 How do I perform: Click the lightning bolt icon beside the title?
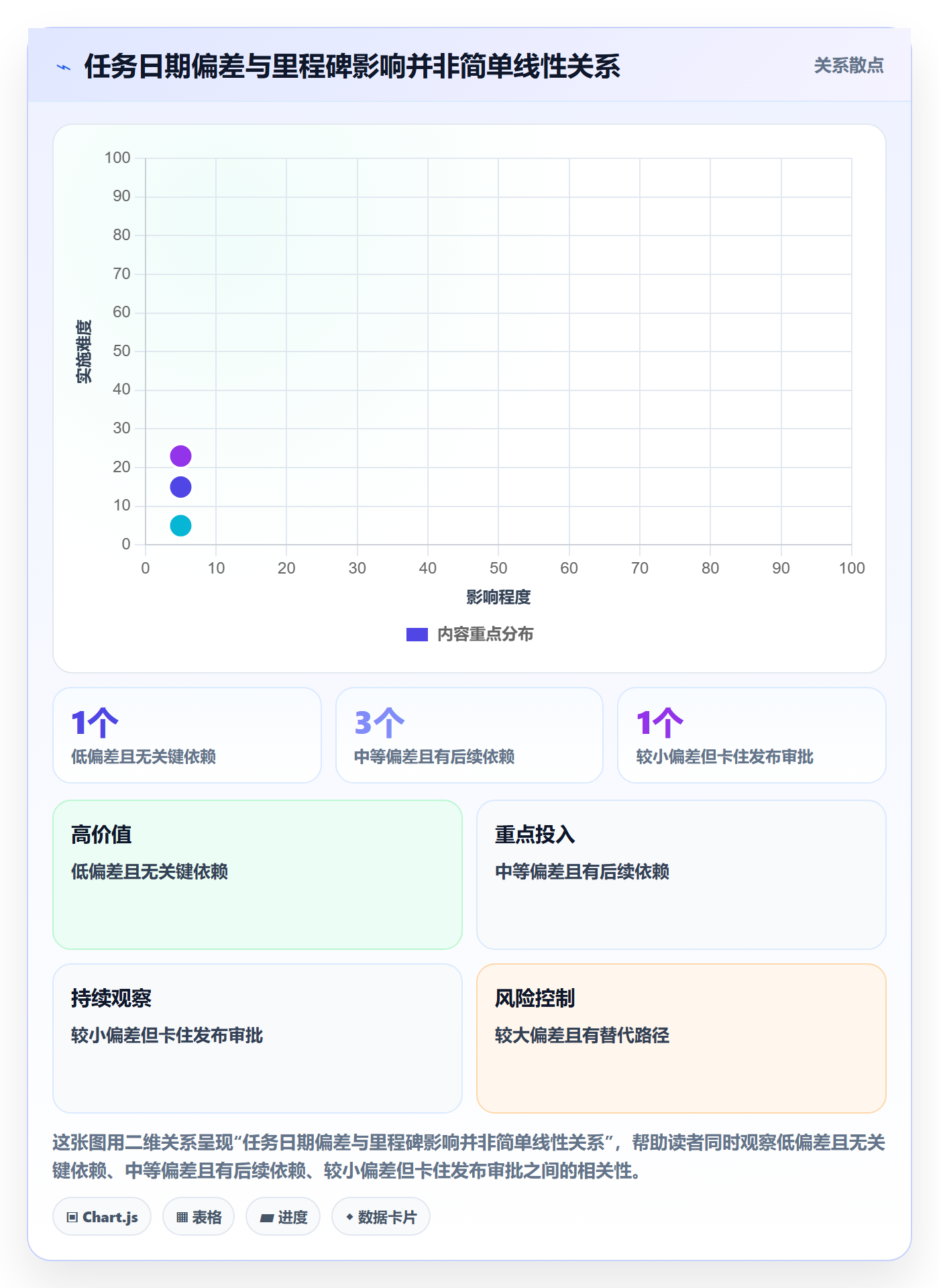tap(64, 67)
